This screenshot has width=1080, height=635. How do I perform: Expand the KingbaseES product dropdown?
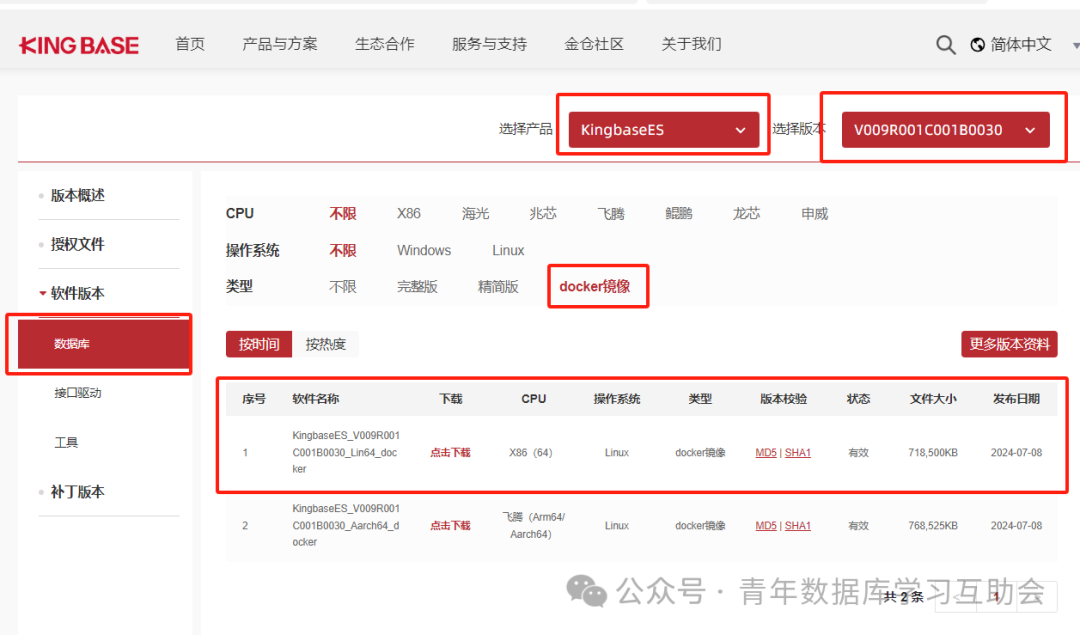click(x=663, y=129)
